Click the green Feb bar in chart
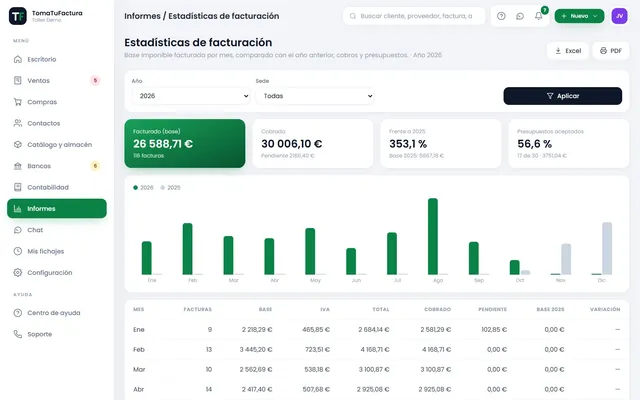The width and height of the screenshot is (640, 400). [187, 249]
